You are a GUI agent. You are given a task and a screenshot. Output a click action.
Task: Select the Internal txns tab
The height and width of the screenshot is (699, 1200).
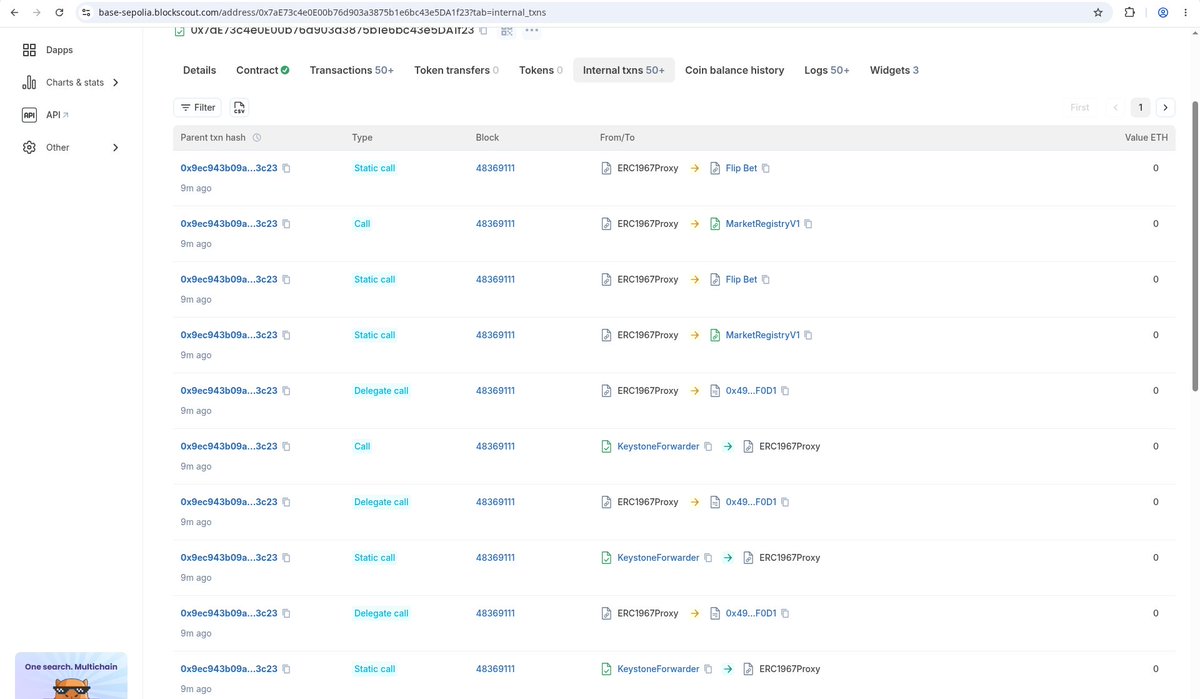pos(624,70)
